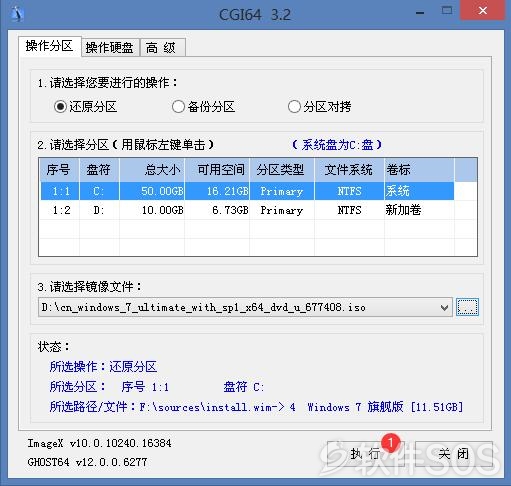Expand the image file path dropdown

pyautogui.click(x=444, y=307)
